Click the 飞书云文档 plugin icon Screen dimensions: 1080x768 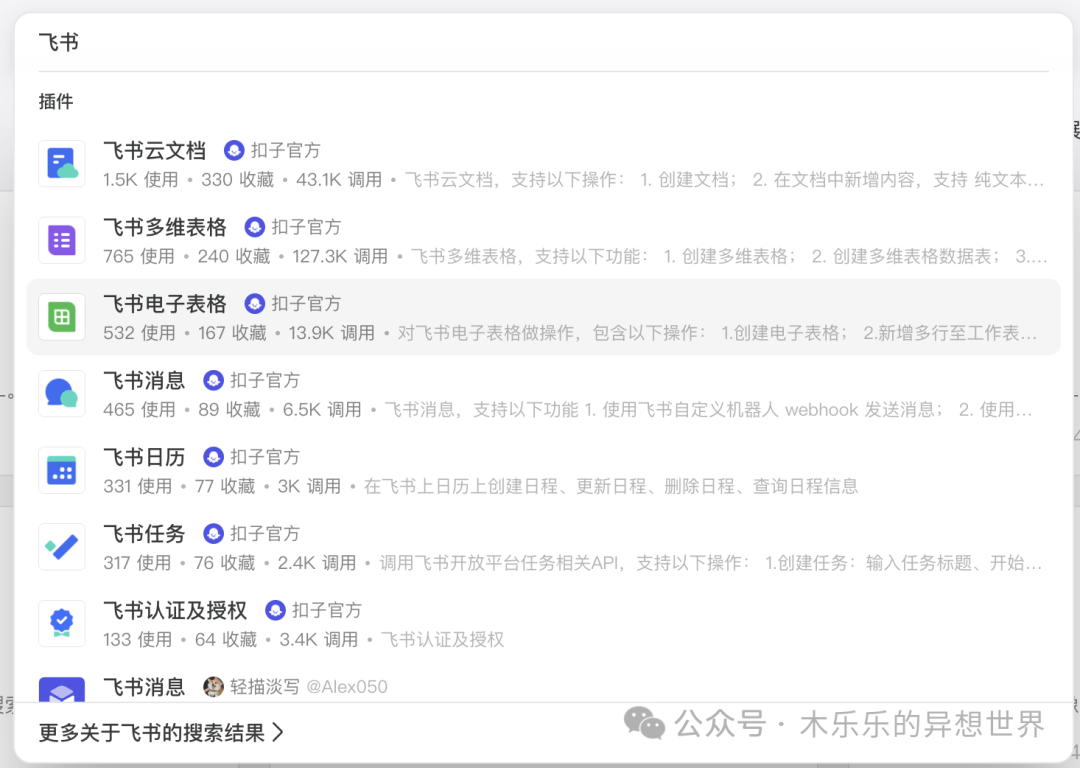(x=62, y=164)
